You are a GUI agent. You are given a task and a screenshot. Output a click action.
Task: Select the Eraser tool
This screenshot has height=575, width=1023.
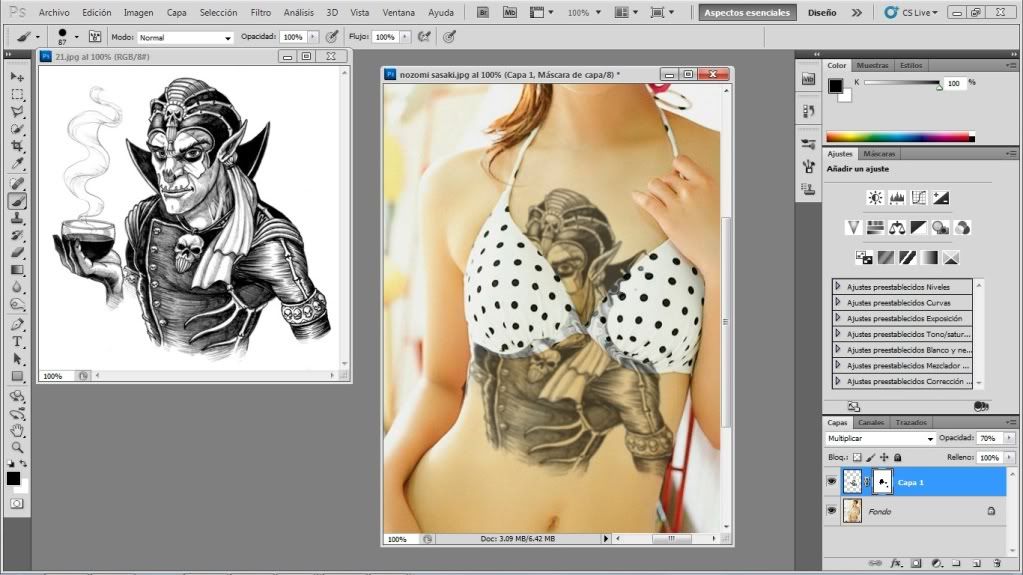[17, 253]
